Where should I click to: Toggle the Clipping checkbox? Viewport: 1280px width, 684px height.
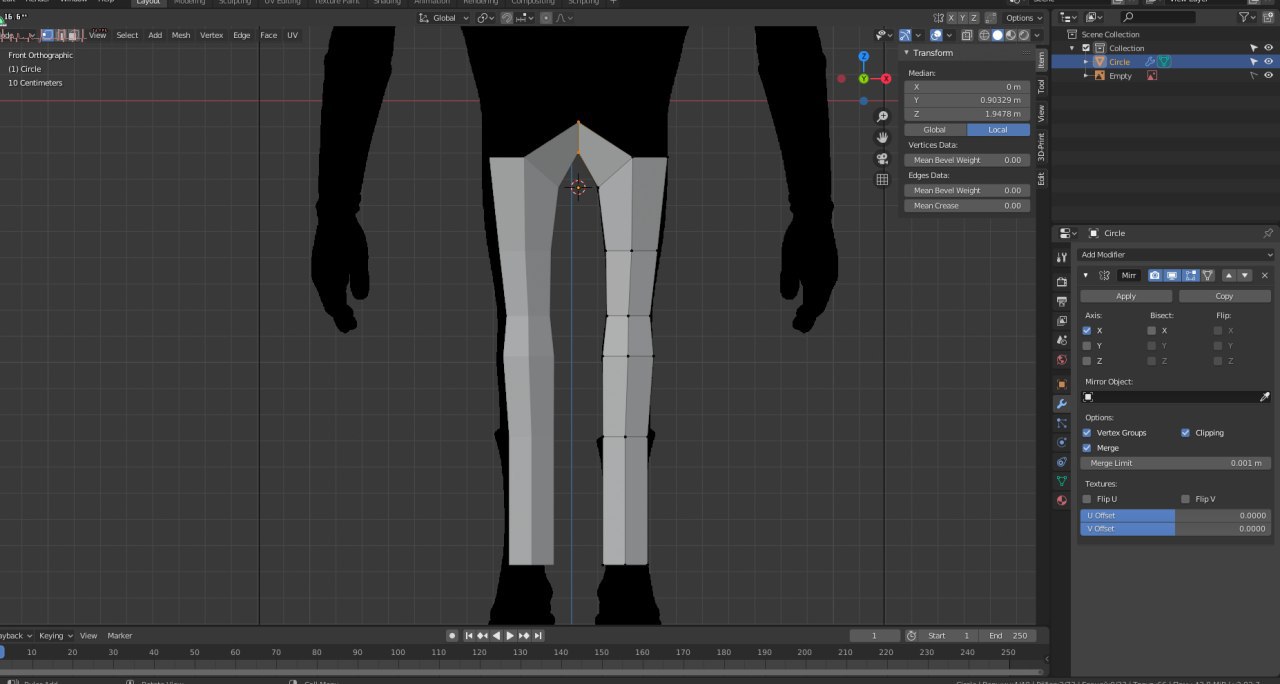(1185, 433)
